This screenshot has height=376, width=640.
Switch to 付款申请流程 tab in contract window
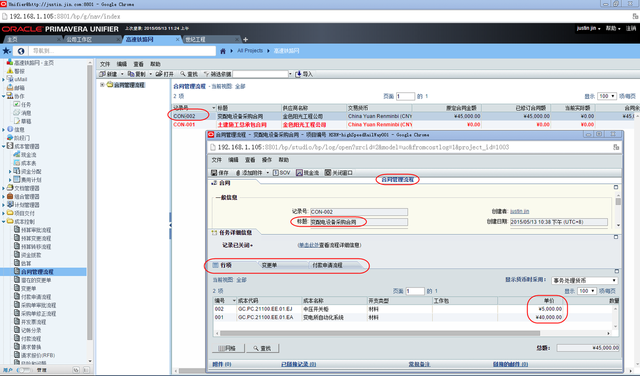tap(327, 265)
